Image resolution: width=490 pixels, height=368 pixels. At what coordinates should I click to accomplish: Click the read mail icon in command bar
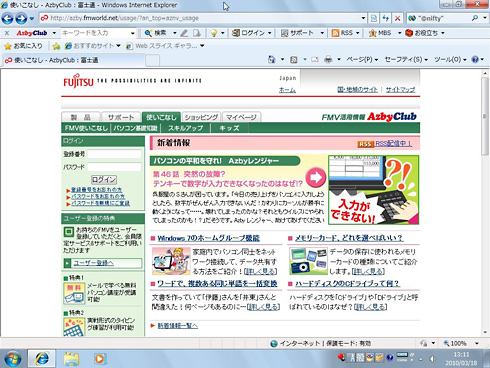pyautogui.click(x=315, y=60)
